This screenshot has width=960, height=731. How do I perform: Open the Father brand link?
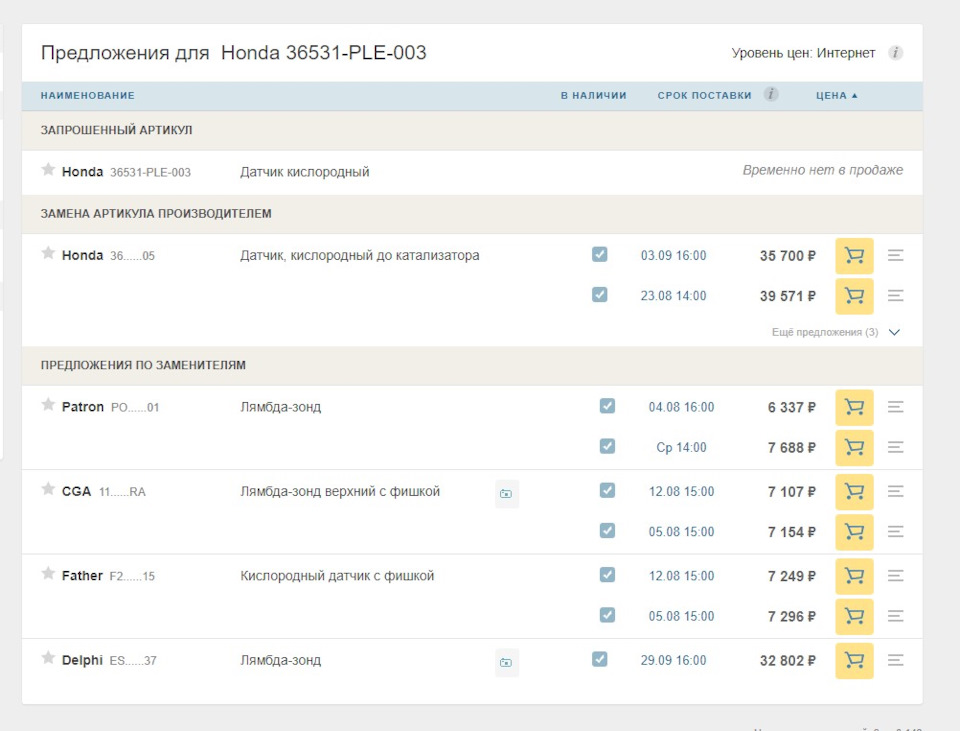pyautogui.click(x=82, y=576)
